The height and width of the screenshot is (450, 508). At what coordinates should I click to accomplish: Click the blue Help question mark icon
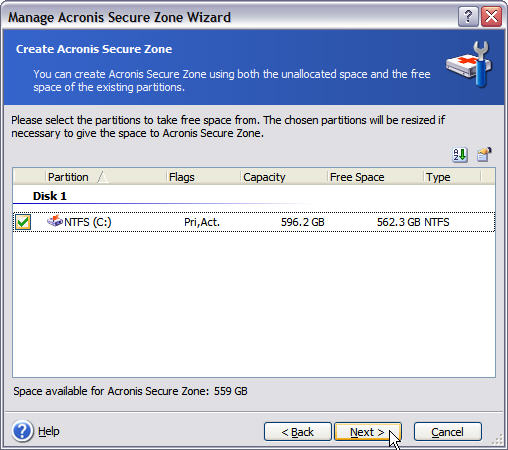(x=22, y=431)
